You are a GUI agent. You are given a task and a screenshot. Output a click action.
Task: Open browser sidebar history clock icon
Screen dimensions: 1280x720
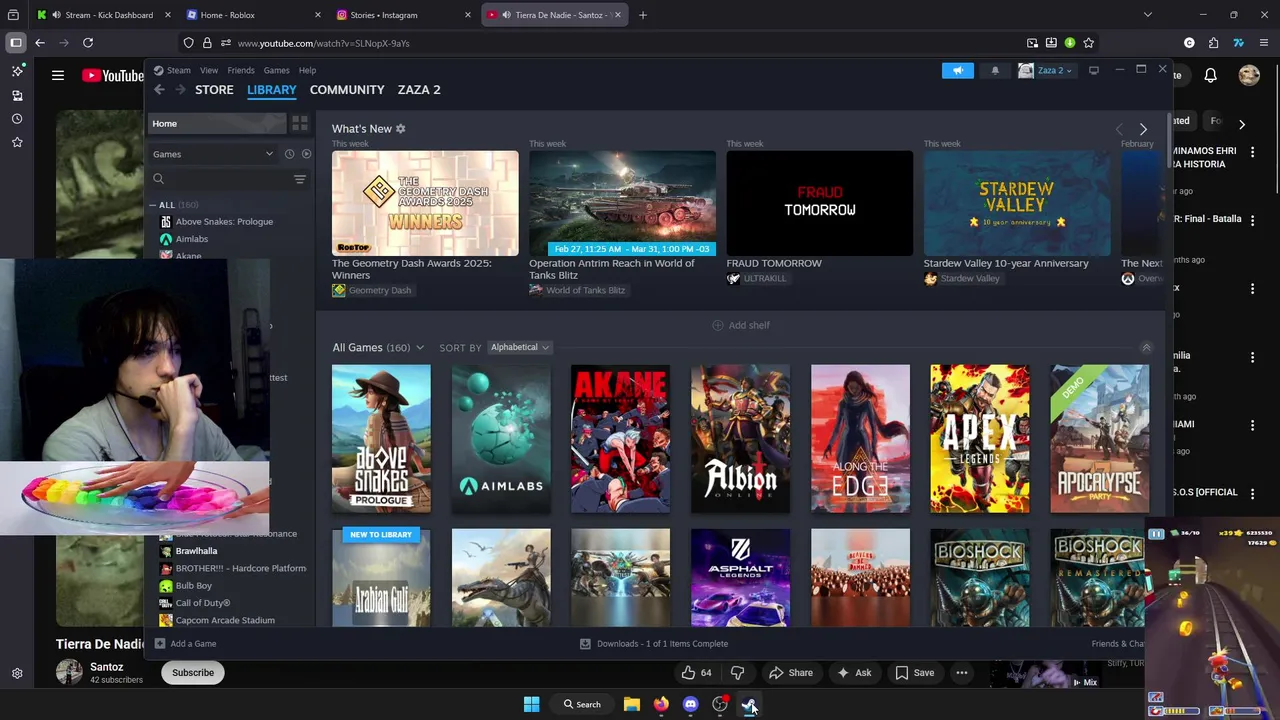tap(17, 119)
